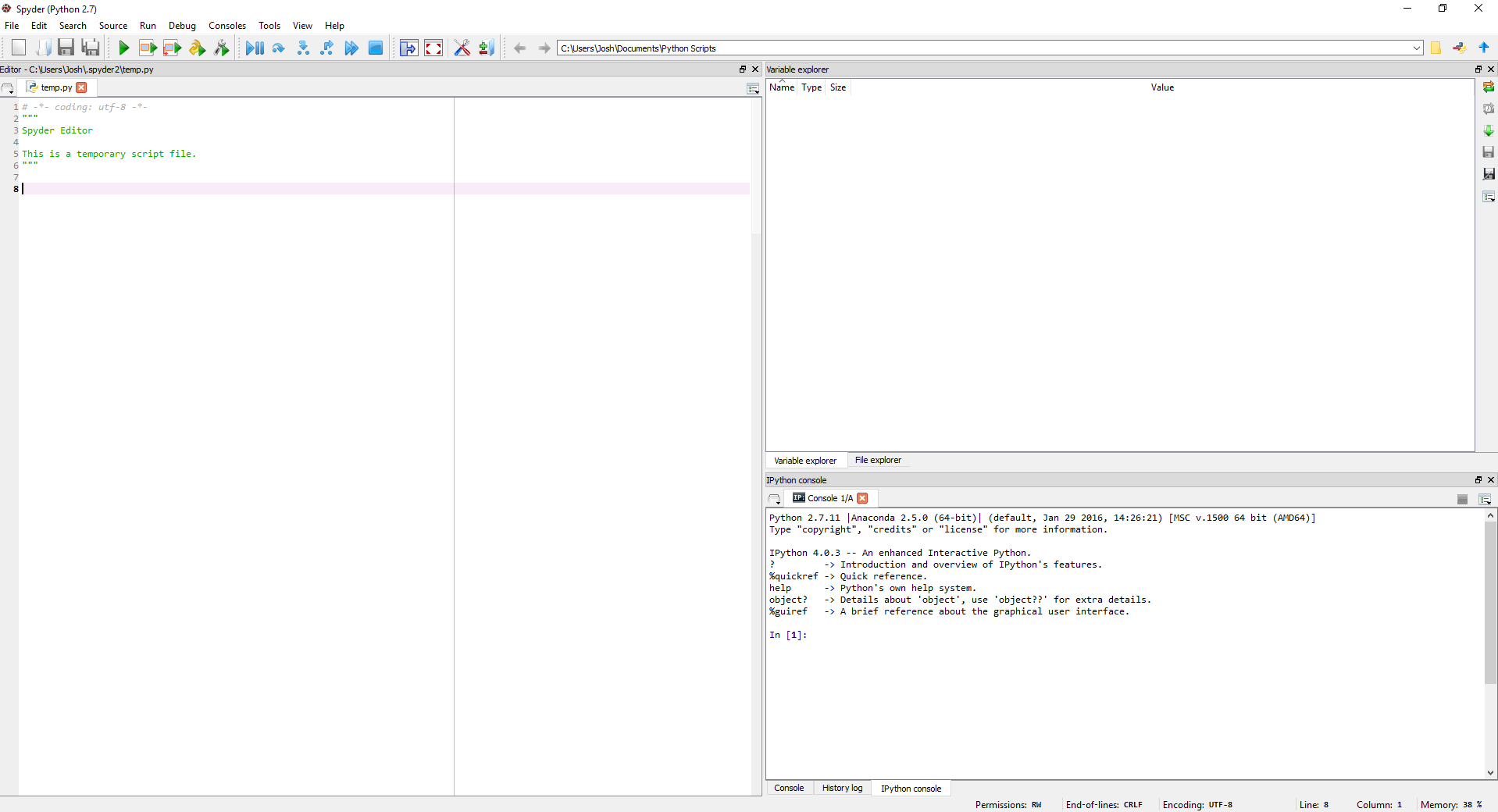Save data from the Variable explorer
Viewport: 1498px width, 812px height.
pos(1489,152)
